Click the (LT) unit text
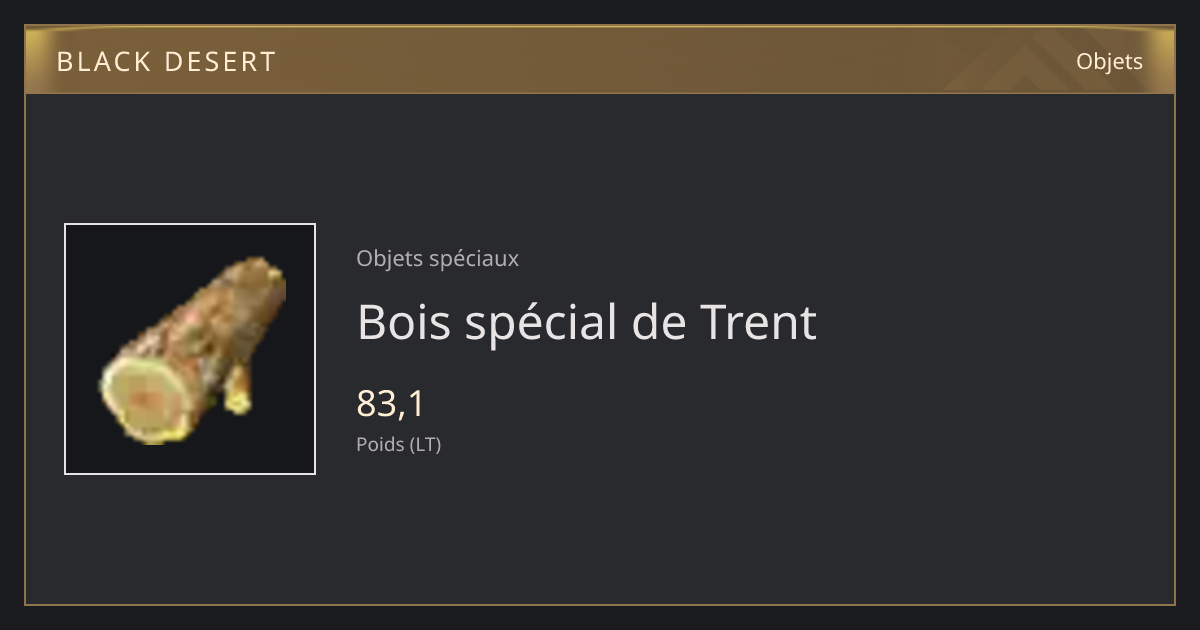Viewport: 1200px width, 630px height. click(425, 444)
